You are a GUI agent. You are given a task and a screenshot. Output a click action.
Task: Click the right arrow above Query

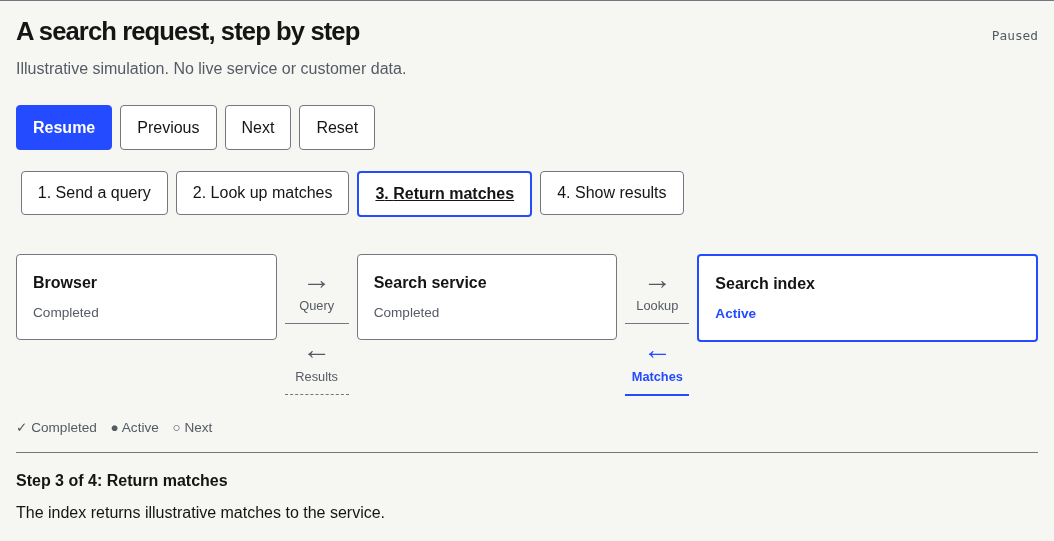317,284
